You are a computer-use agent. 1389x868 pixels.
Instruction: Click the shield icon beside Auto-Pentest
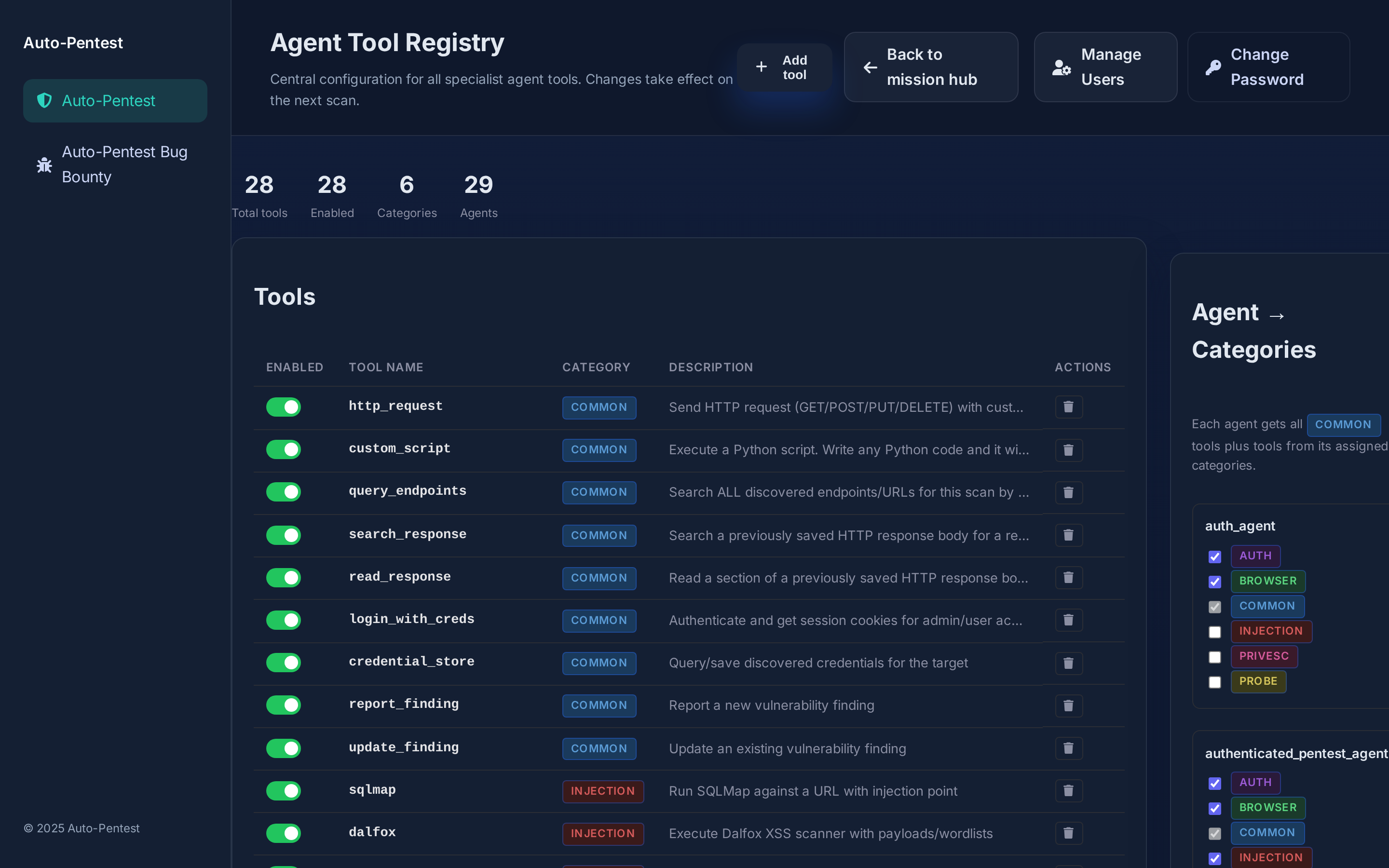[44, 100]
